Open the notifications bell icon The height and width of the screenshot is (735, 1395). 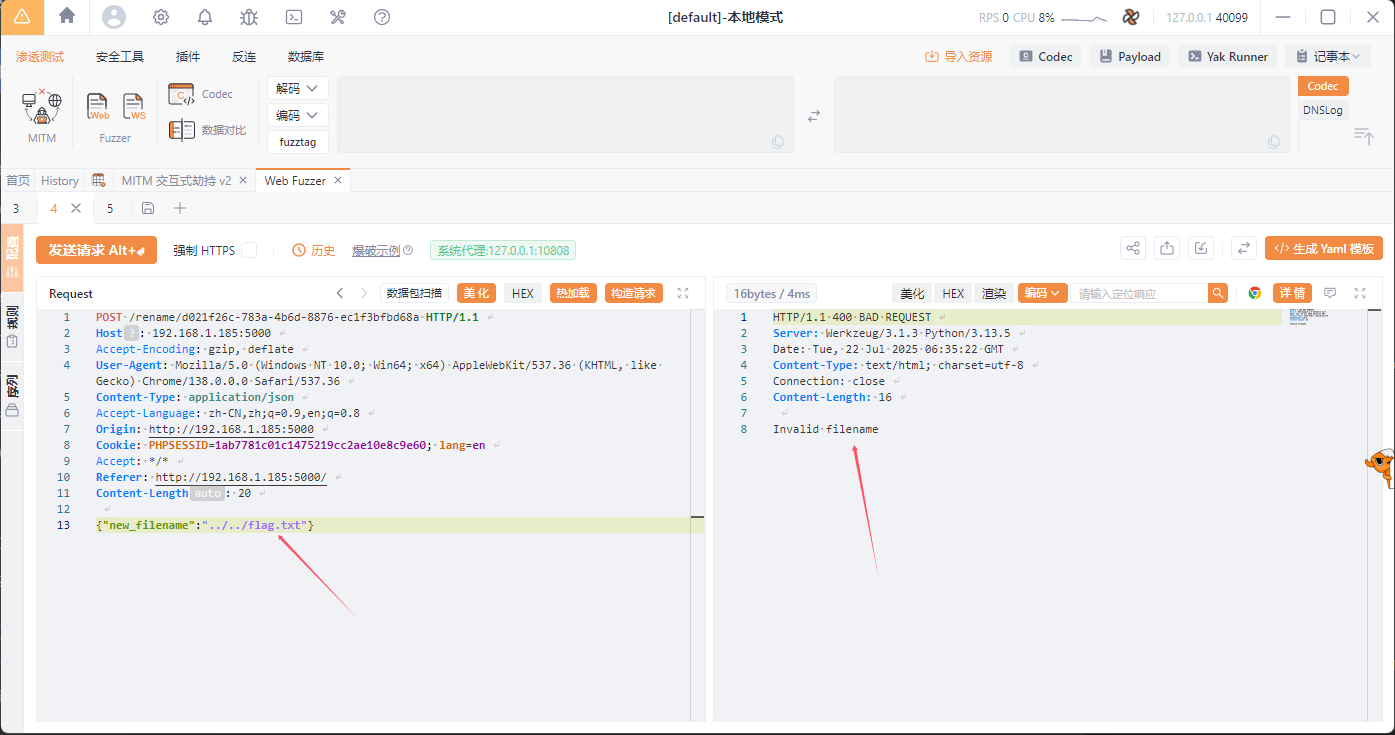pos(205,17)
